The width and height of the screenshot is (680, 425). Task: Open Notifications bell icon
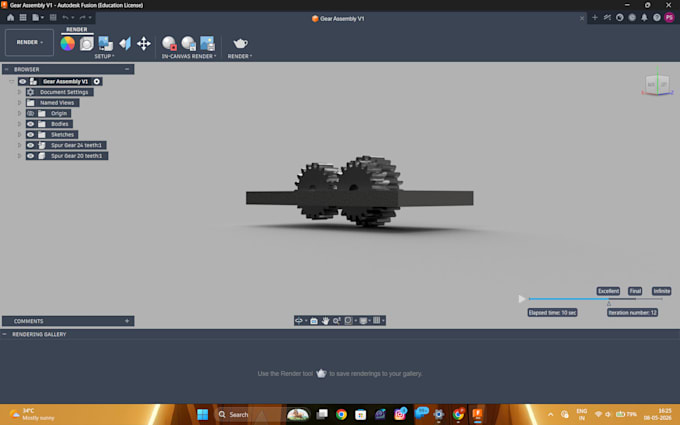644,17
